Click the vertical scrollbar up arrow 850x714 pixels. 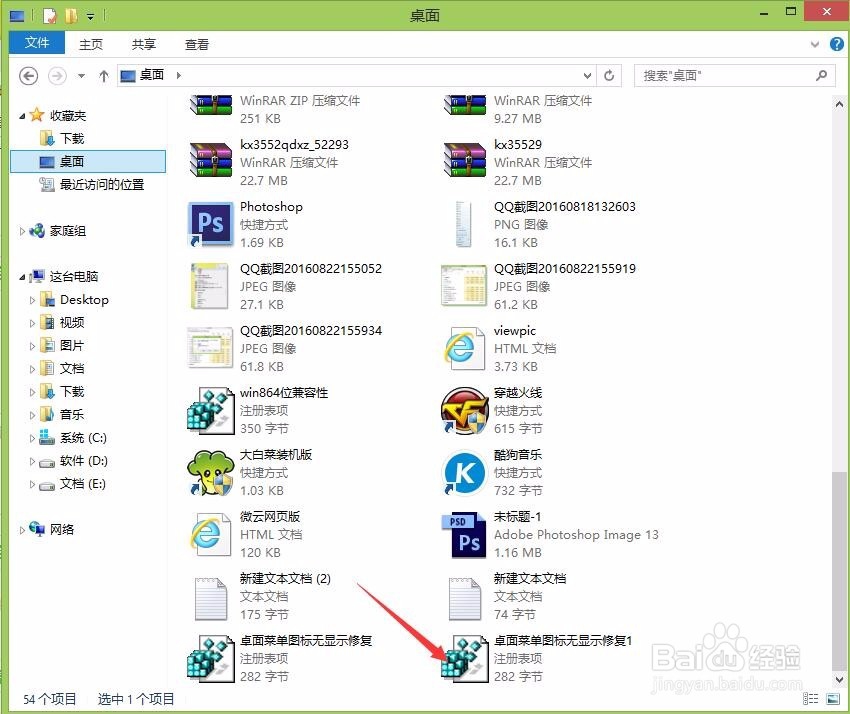click(x=839, y=104)
